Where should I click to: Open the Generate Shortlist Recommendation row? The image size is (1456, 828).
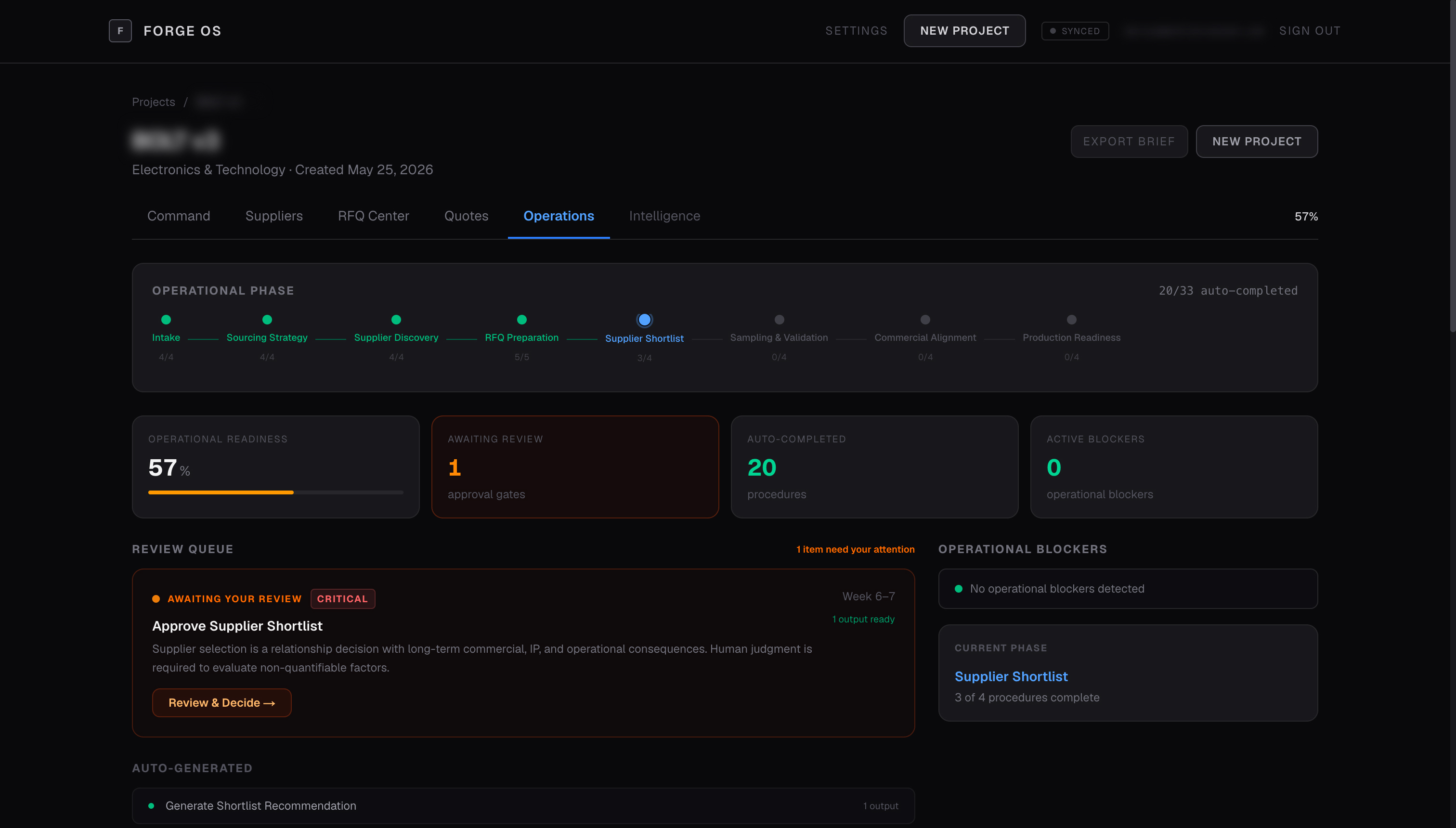(x=523, y=806)
